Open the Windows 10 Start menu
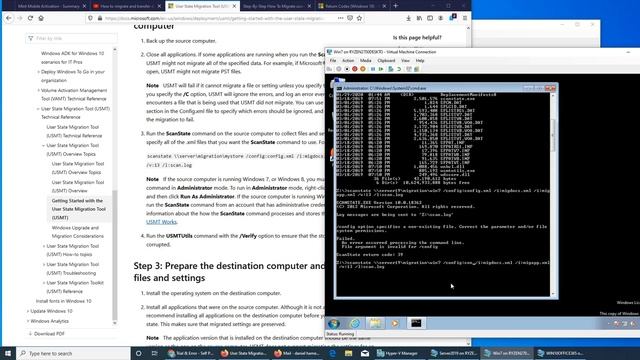The height and width of the screenshot is (360, 640). (x=7, y=353)
